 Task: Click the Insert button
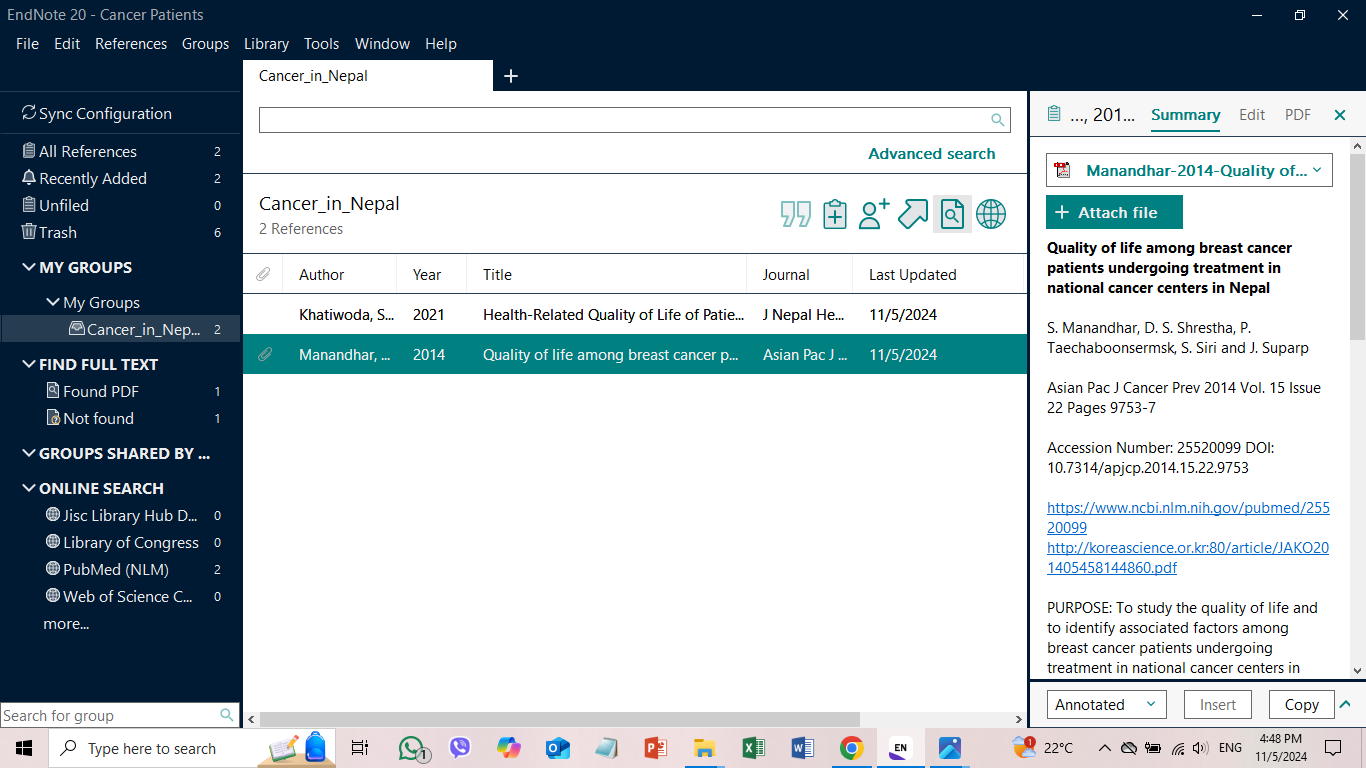[x=1218, y=704]
